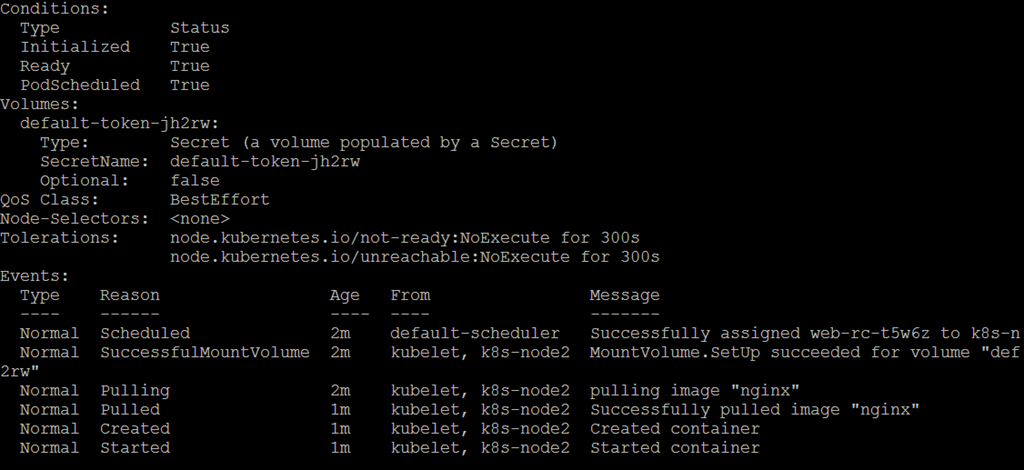Click the unreachable NoExecute toleration line

click(415, 257)
